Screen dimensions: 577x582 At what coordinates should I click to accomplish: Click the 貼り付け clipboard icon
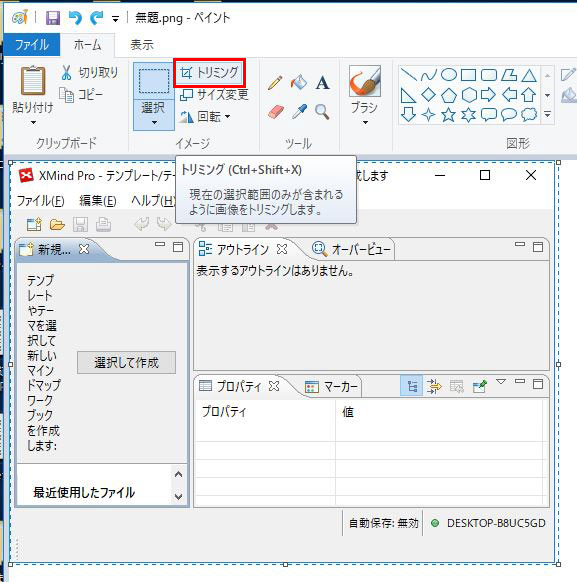point(33,81)
